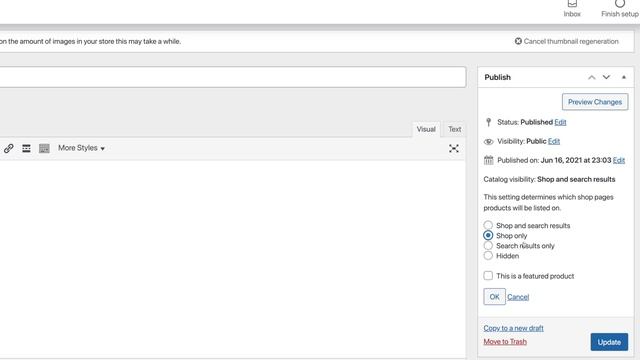The image size is (640, 360).
Task: Select the Hidden catalog visibility option
Action: (488, 256)
